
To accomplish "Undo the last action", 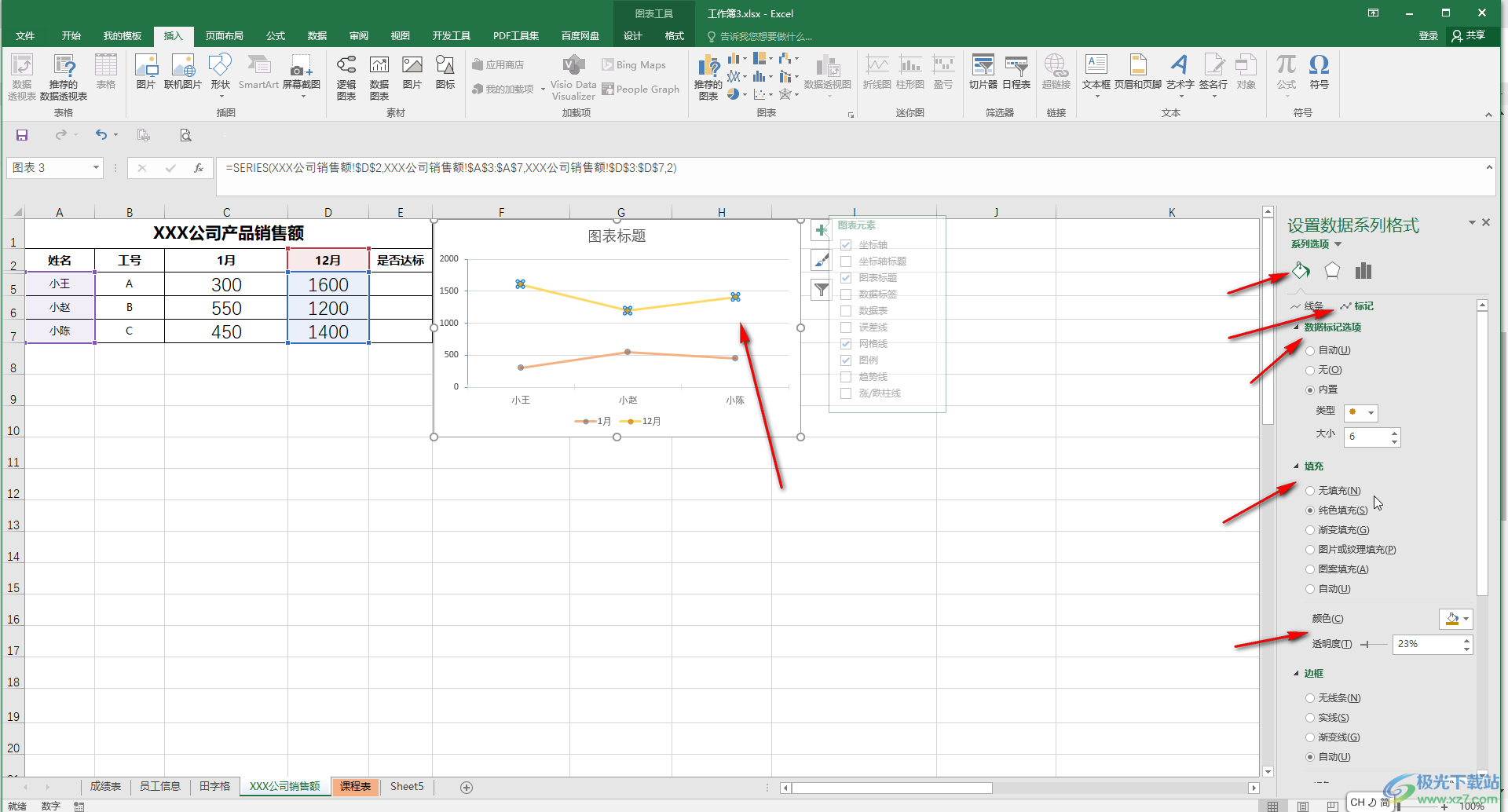I will tap(101, 135).
